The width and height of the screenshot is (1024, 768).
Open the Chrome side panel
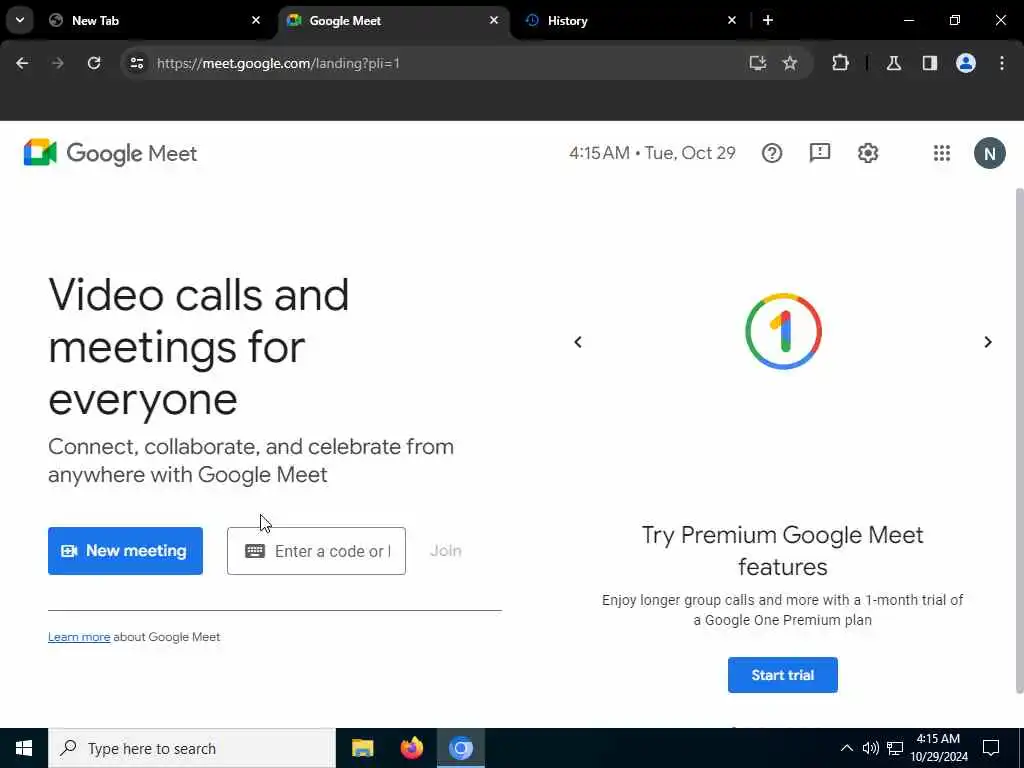click(929, 63)
